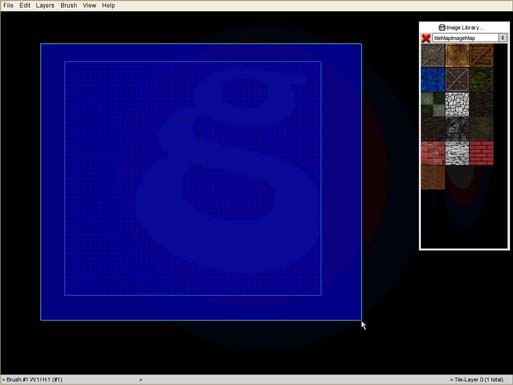The height and width of the screenshot is (385, 513).
Task: Open the Brush menu
Action: pos(69,5)
